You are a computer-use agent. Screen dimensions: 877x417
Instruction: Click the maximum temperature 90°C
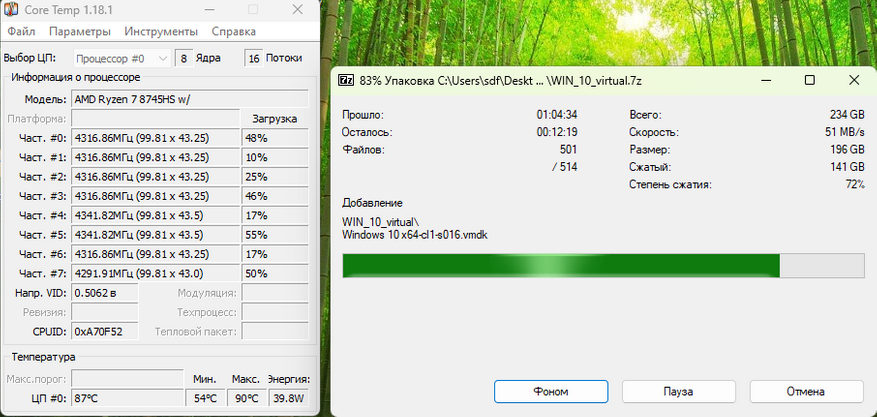coord(247,399)
